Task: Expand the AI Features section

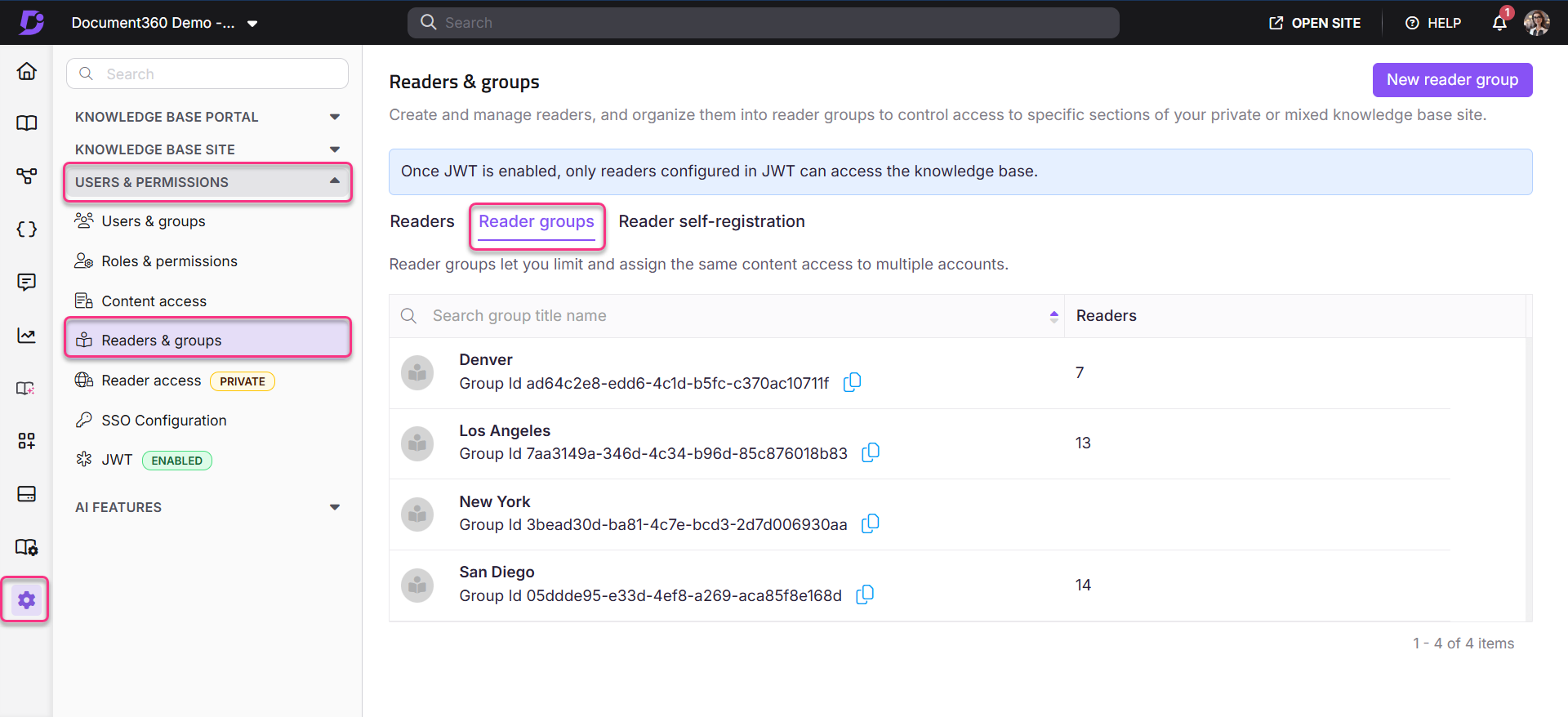Action: (334, 507)
